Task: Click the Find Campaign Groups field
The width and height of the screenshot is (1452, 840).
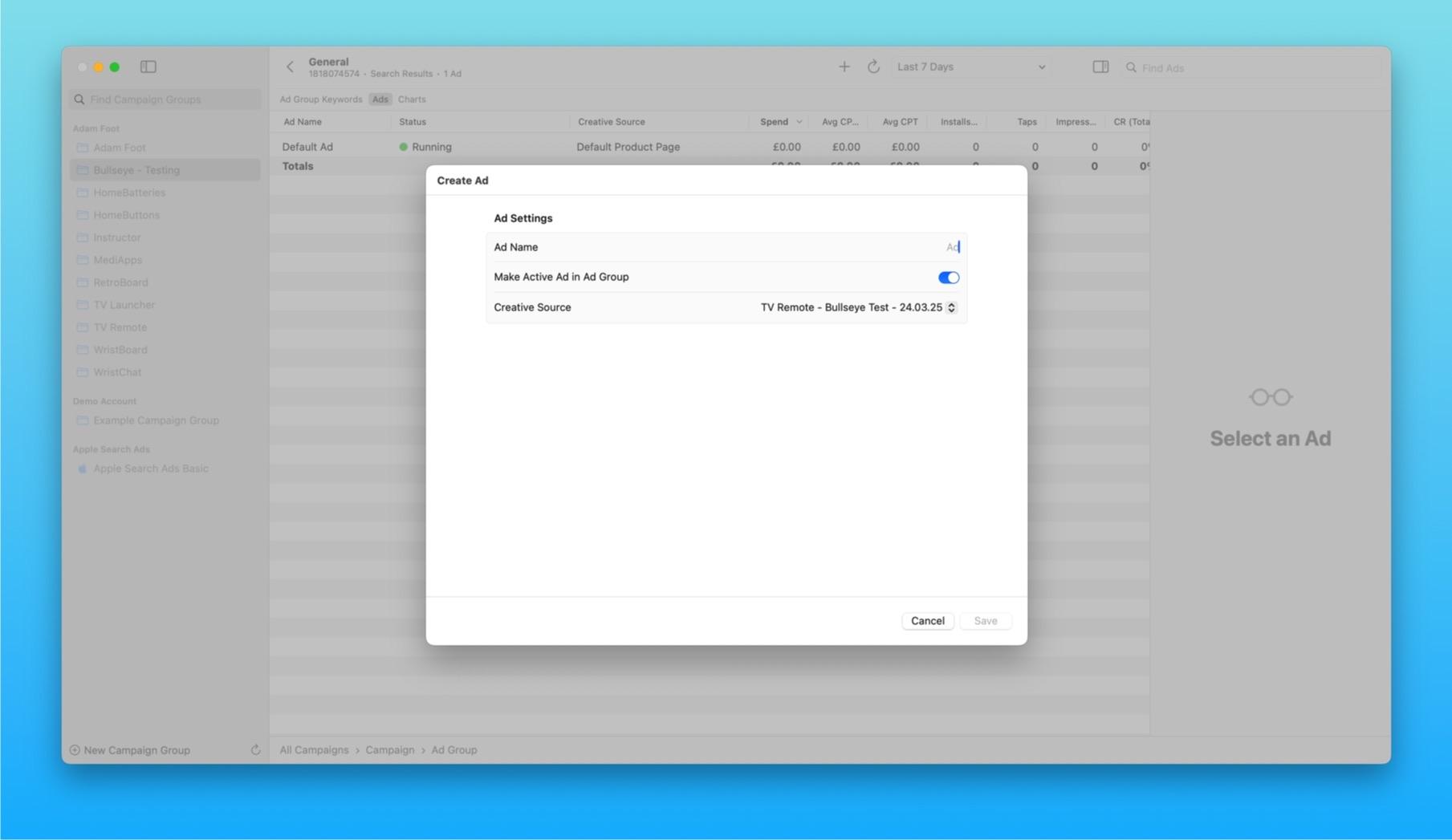Action: click(165, 99)
